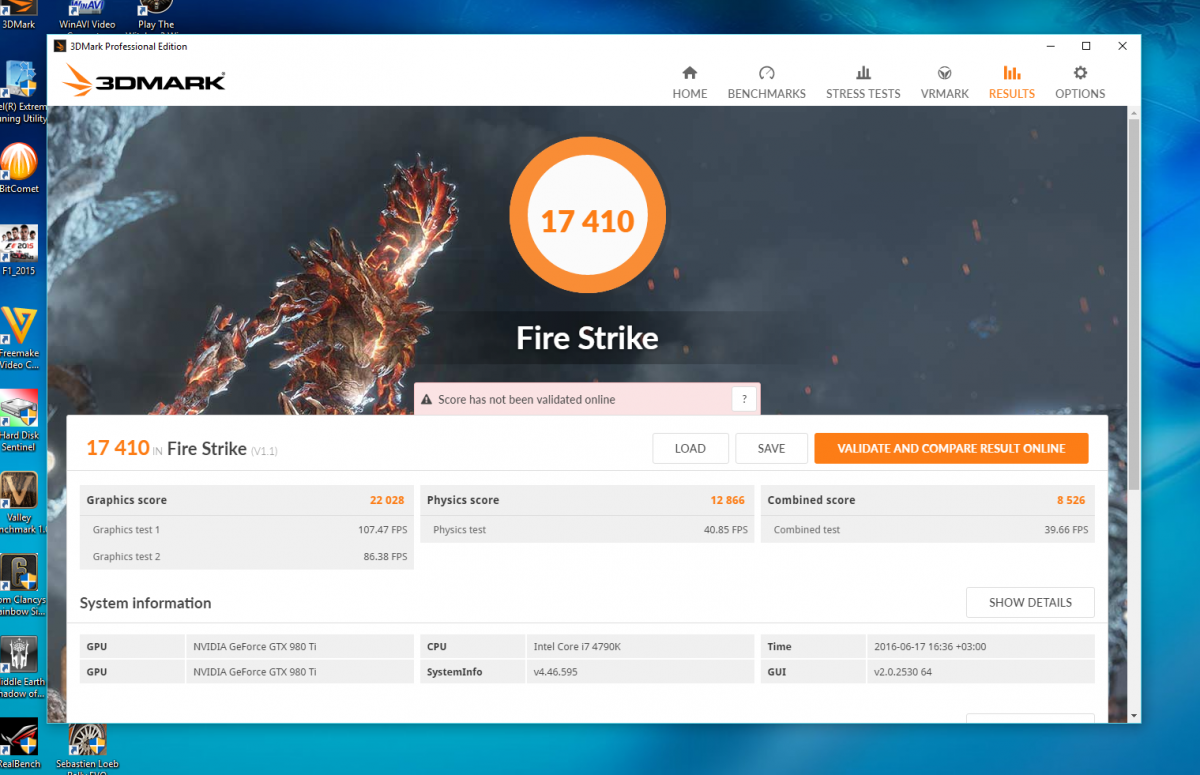Click the scrollbar down arrow in 3DMark
1200x775 pixels.
point(1133,715)
